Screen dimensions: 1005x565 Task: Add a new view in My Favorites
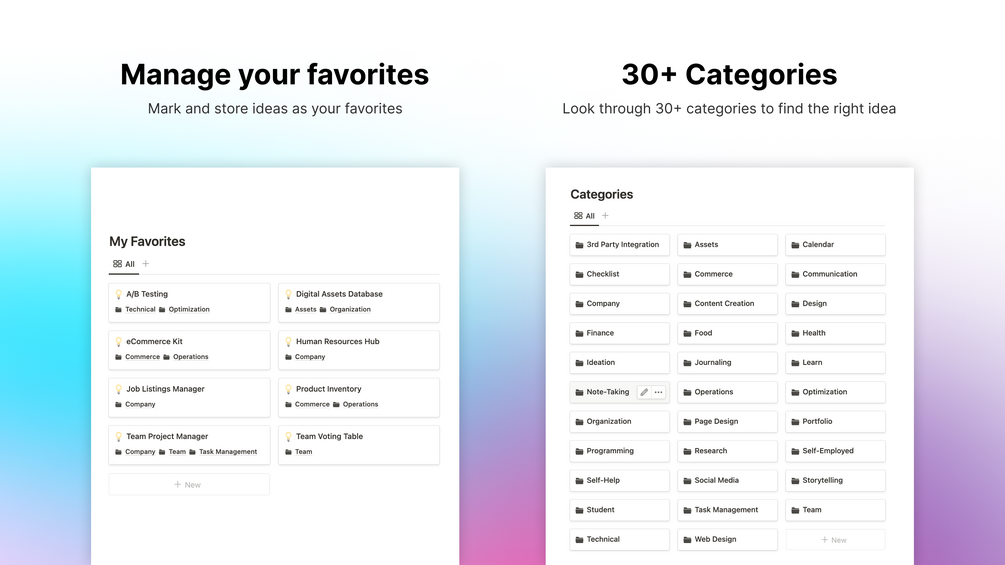(146, 264)
